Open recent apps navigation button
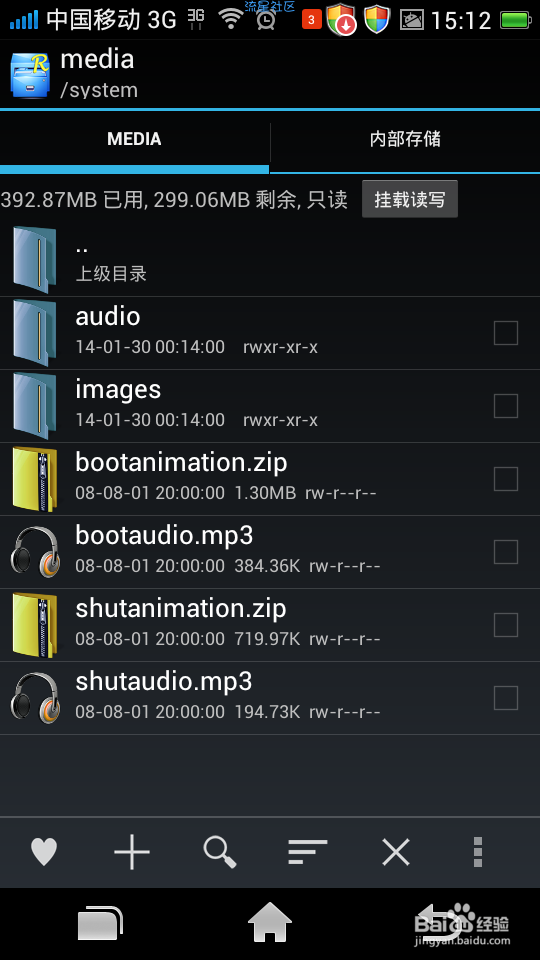This screenshot has width=540, height=960. pyautogui.click(x=100, y=923)
